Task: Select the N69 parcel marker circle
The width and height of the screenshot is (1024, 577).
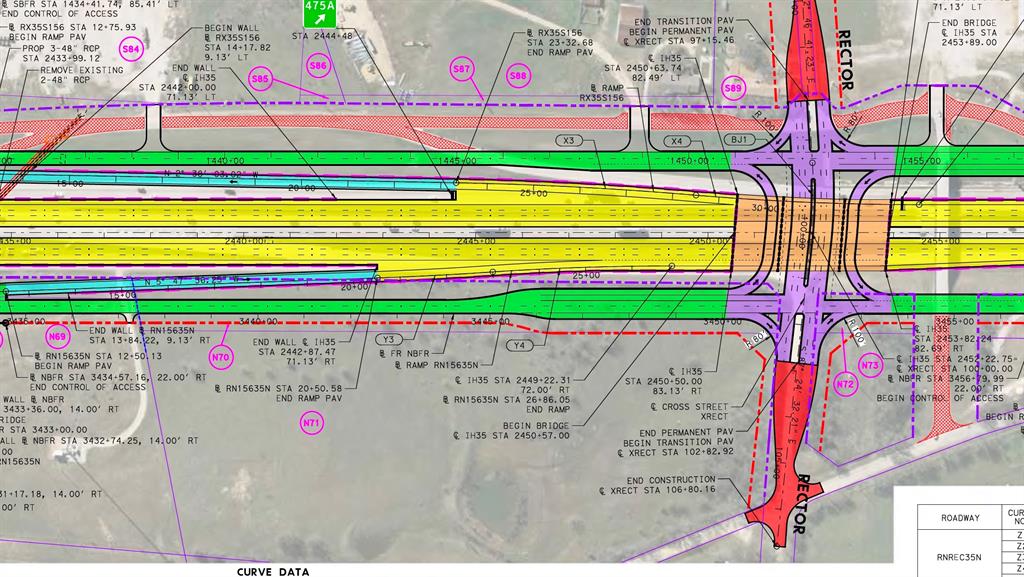Action: point(57,337)
